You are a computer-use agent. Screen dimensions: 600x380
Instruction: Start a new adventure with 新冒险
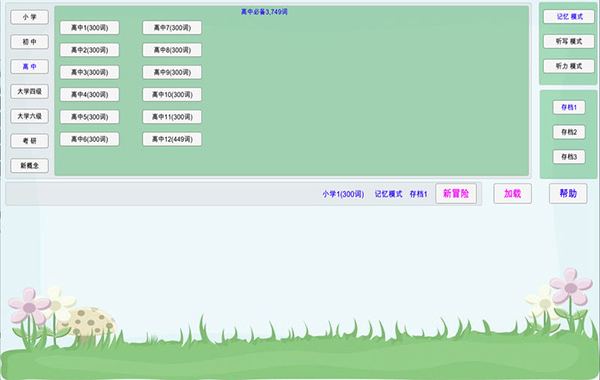pos(456,194)
